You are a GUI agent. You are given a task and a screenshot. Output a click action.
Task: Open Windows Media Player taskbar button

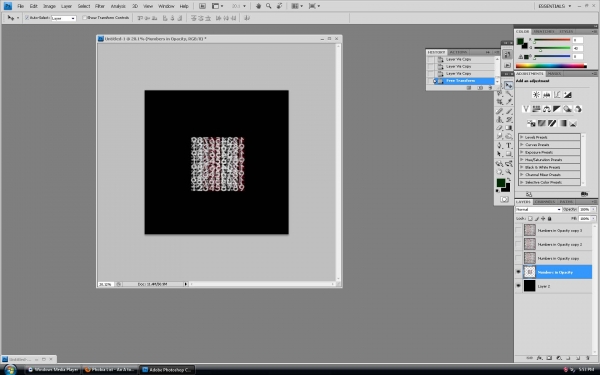(54, 370)
